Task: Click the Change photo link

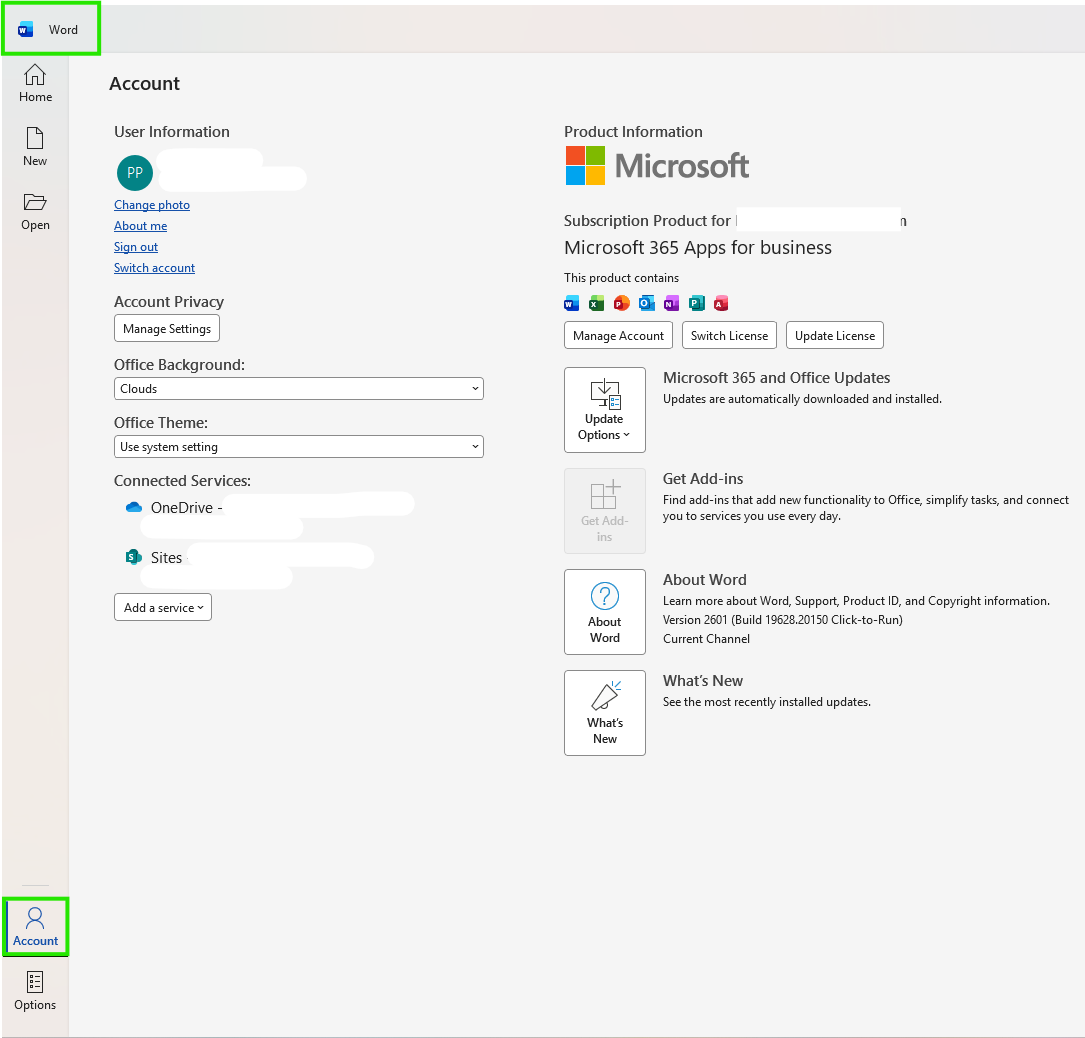Action: tap(152, 205)
